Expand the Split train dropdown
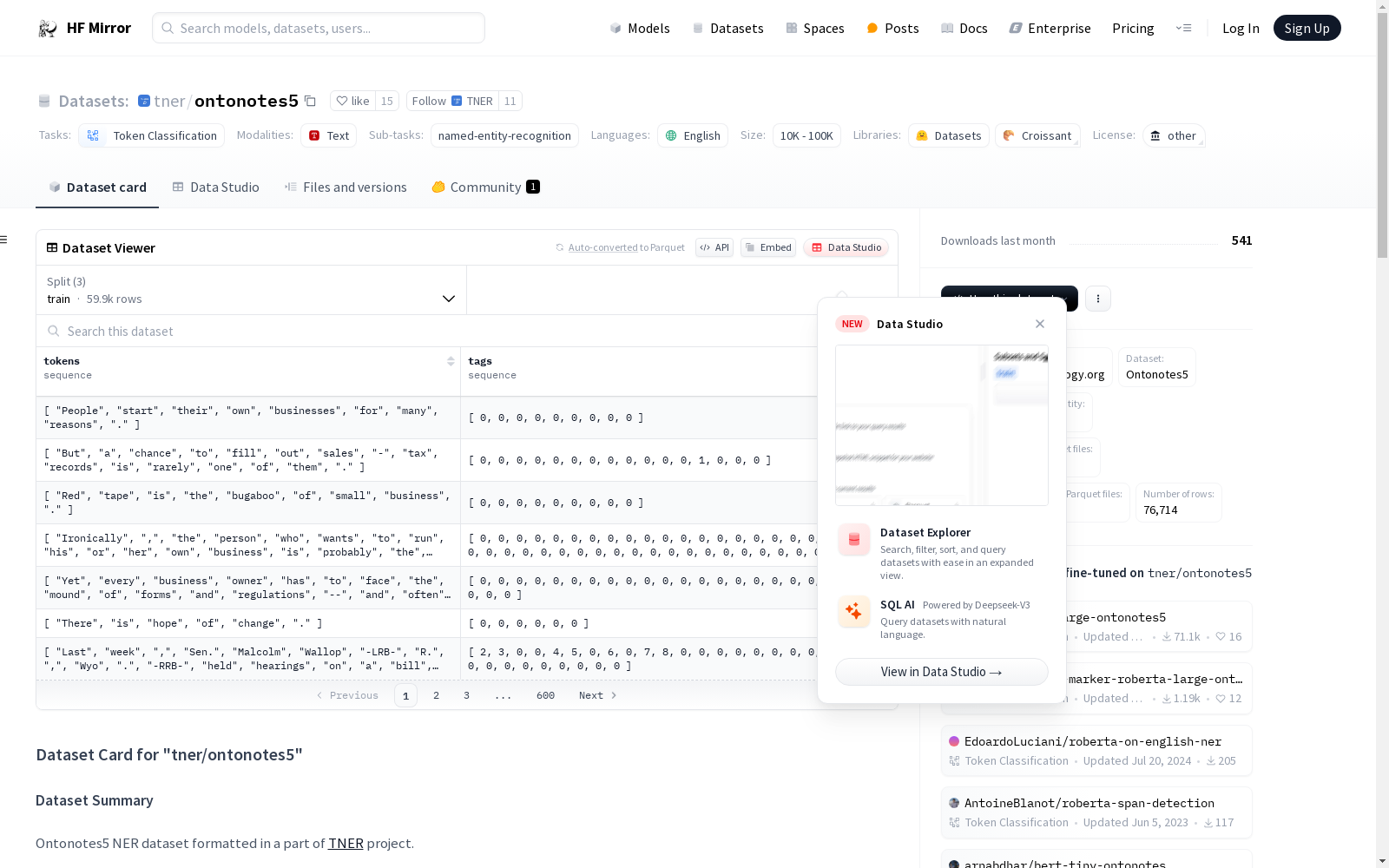The image size is (1389, 868). pos(251,290)
